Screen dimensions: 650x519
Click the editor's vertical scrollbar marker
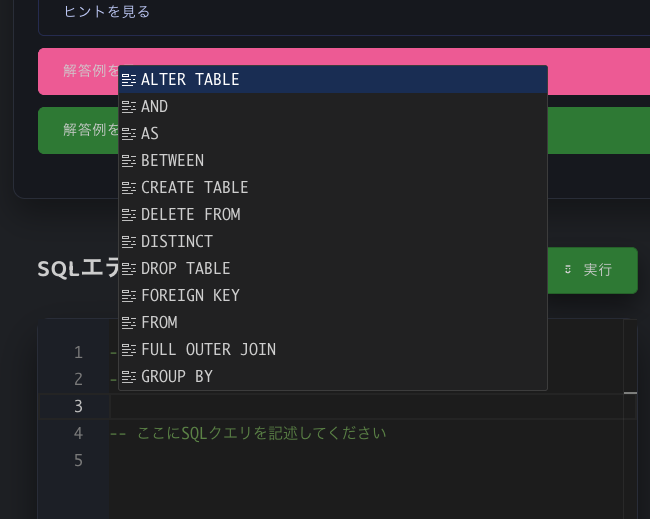[x=630, y=393]
